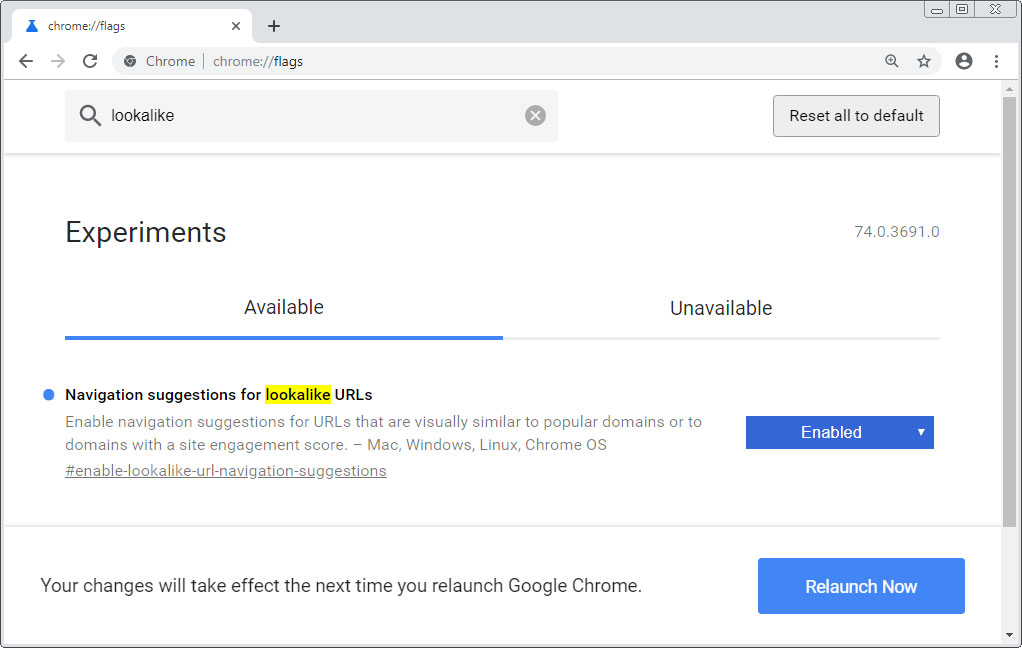Viewport: 1022px width, 648px height.
Task: Click the Chrome logo in the address bar
Action: coord(129,61)
